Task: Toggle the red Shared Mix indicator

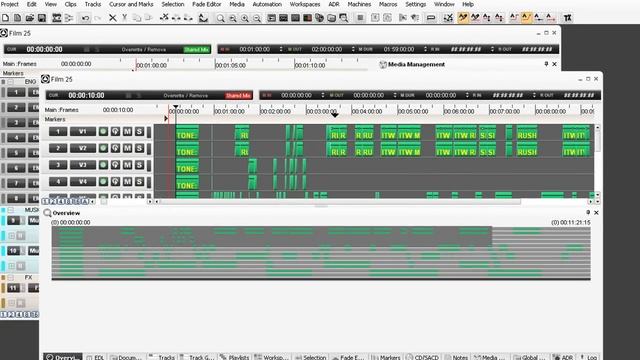Action: click(x=238, y=96)
